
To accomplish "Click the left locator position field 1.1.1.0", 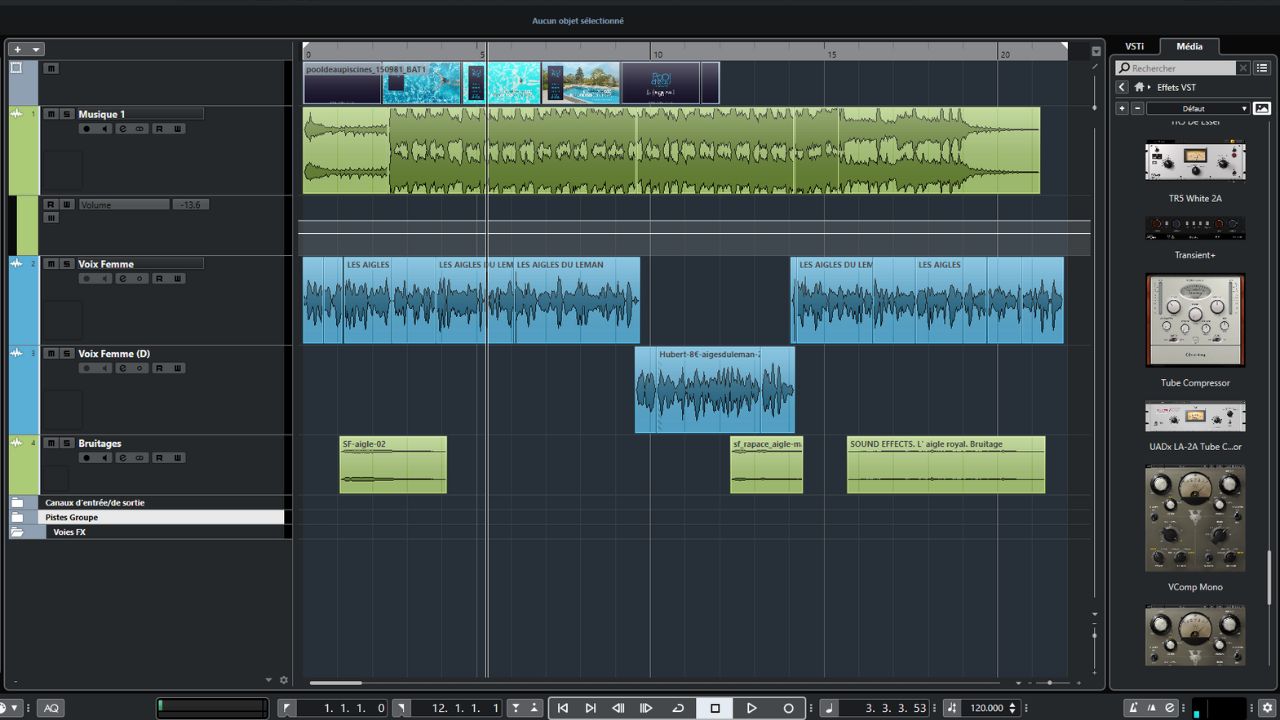I will (x=342, y=708).
